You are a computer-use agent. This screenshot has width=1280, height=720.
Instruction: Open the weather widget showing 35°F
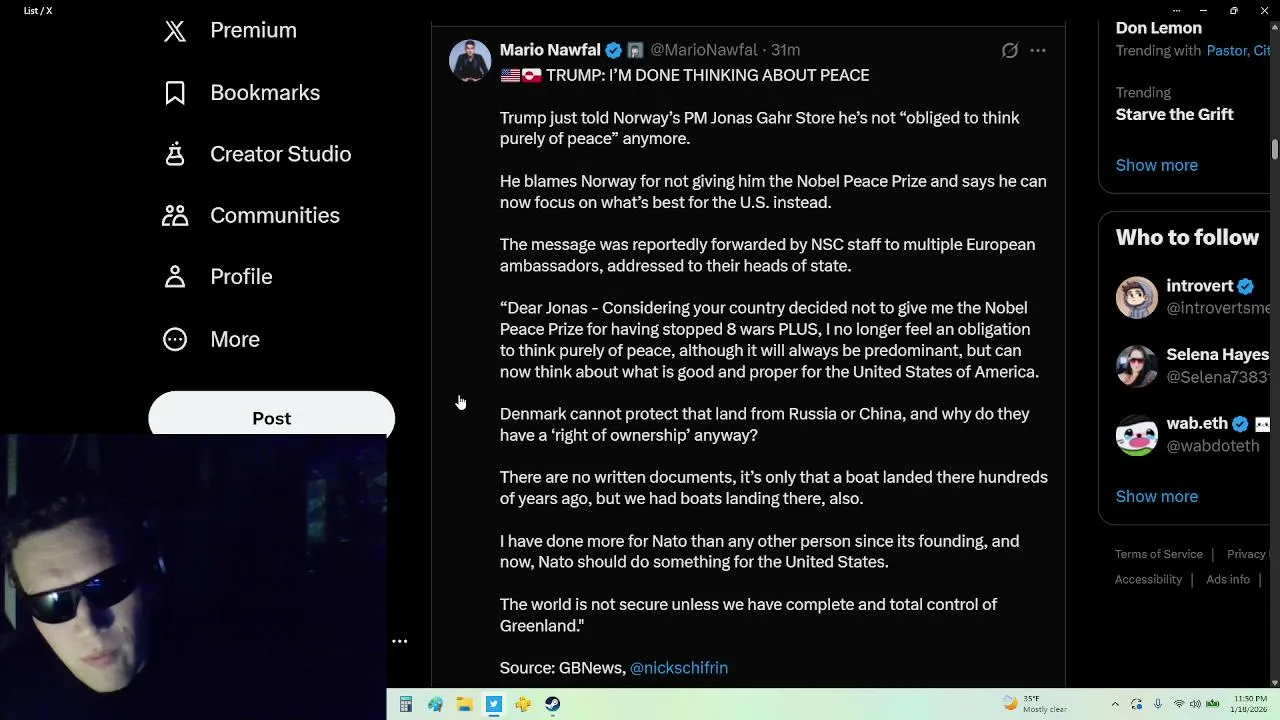click(x=1034, y=704)
